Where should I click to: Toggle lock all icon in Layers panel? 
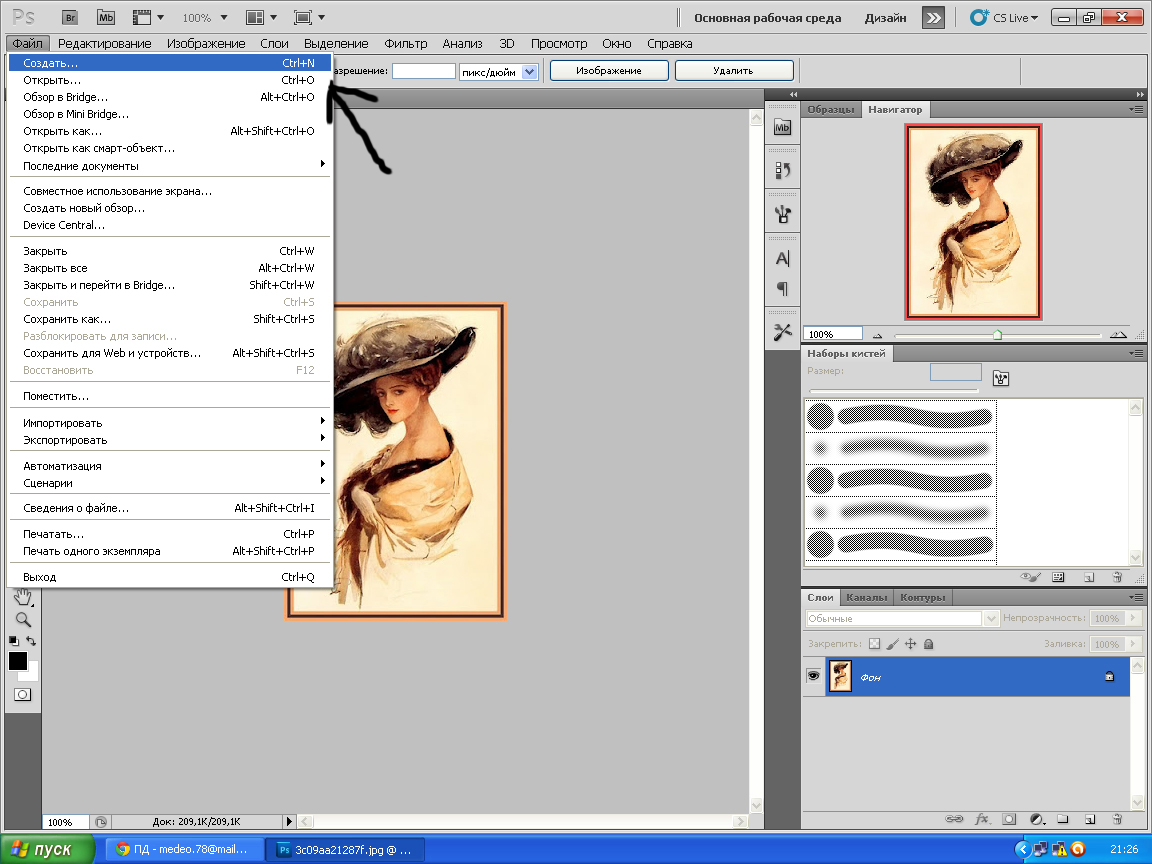click(x=928, y=645)
